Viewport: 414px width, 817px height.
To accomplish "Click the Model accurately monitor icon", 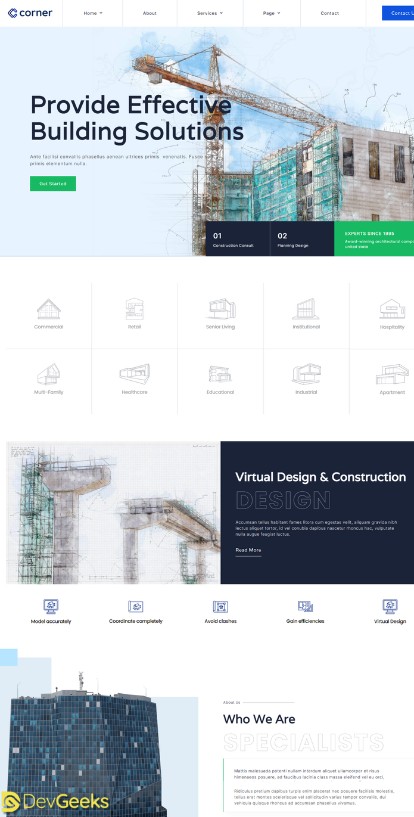I will pos(51,606).
